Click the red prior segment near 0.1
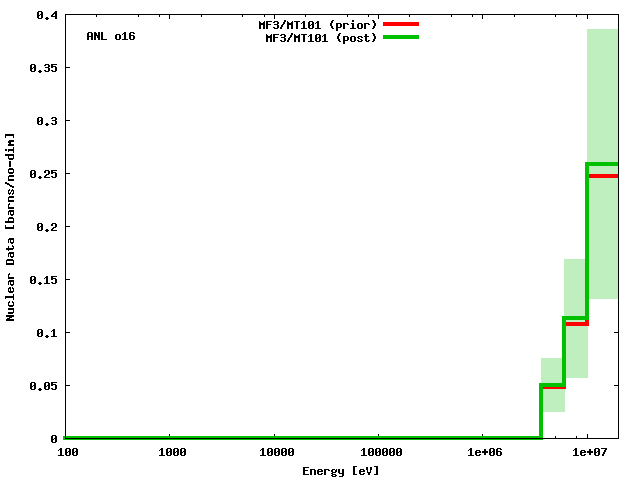This screenshot has width=640, height=480. [577, 323]
